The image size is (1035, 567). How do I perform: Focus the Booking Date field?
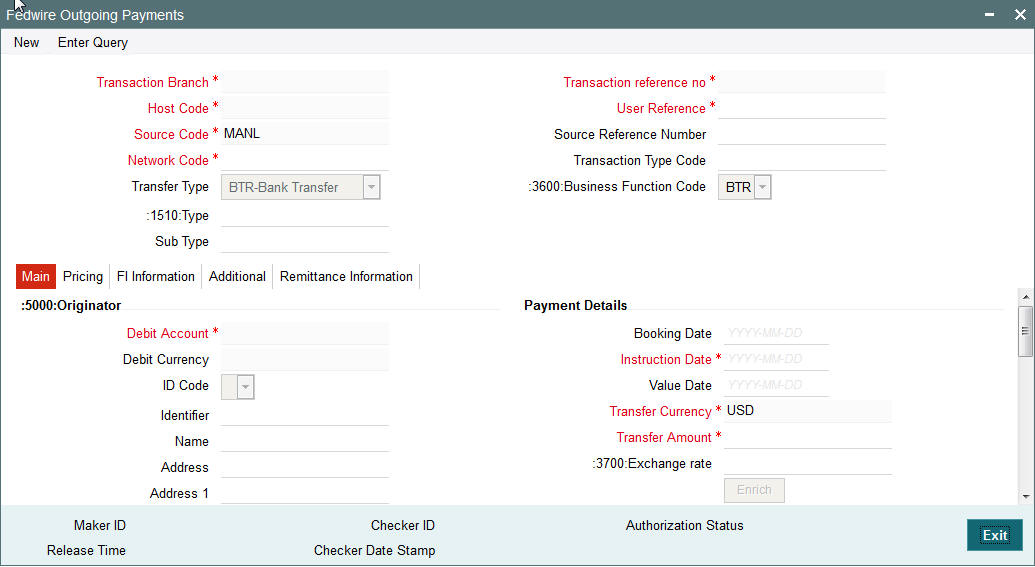click(776, 333)
